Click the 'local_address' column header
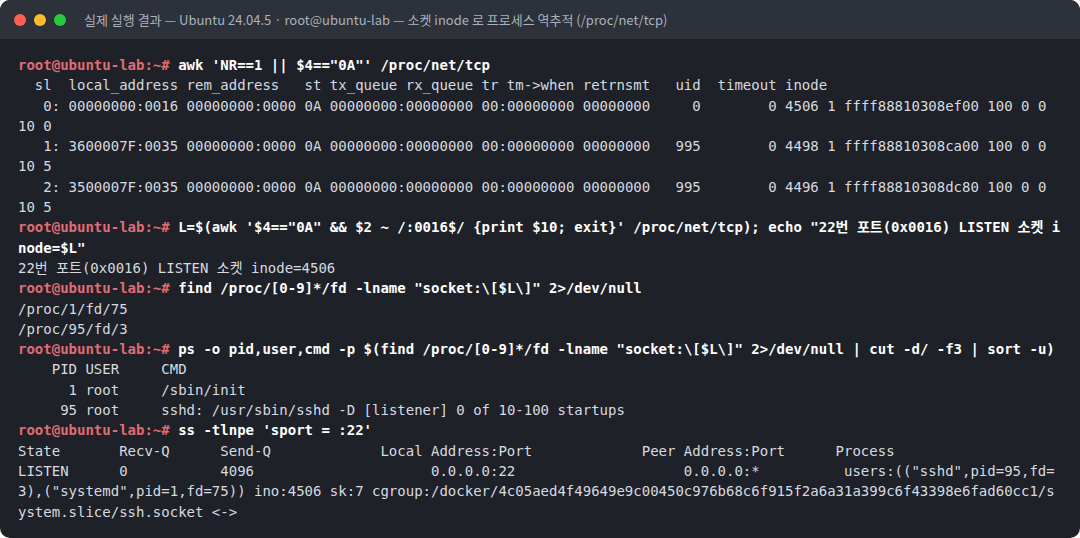The image size is (1080, 538). tap(124, 86)
